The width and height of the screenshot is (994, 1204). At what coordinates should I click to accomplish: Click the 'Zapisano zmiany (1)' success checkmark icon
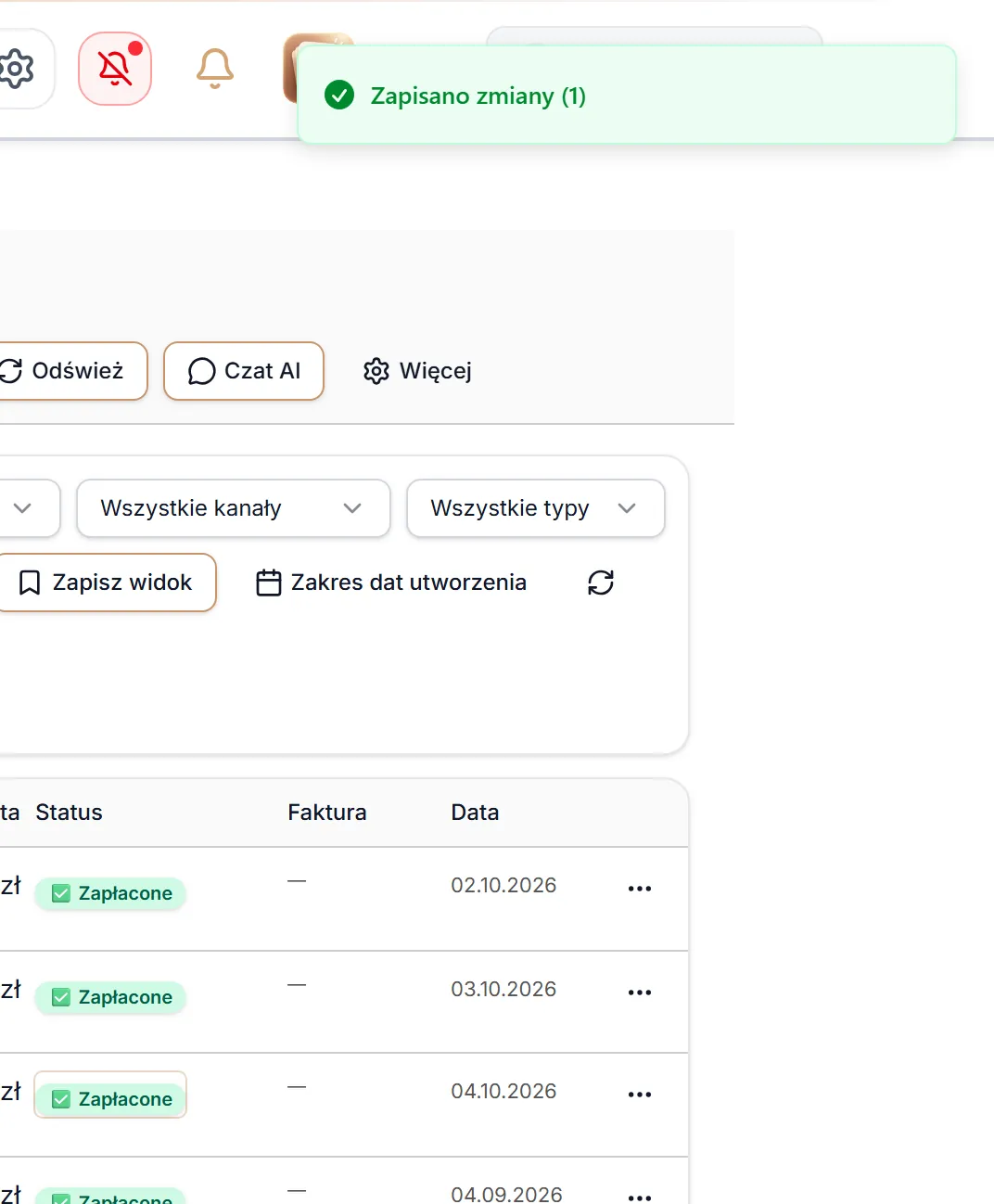(339, 95)
